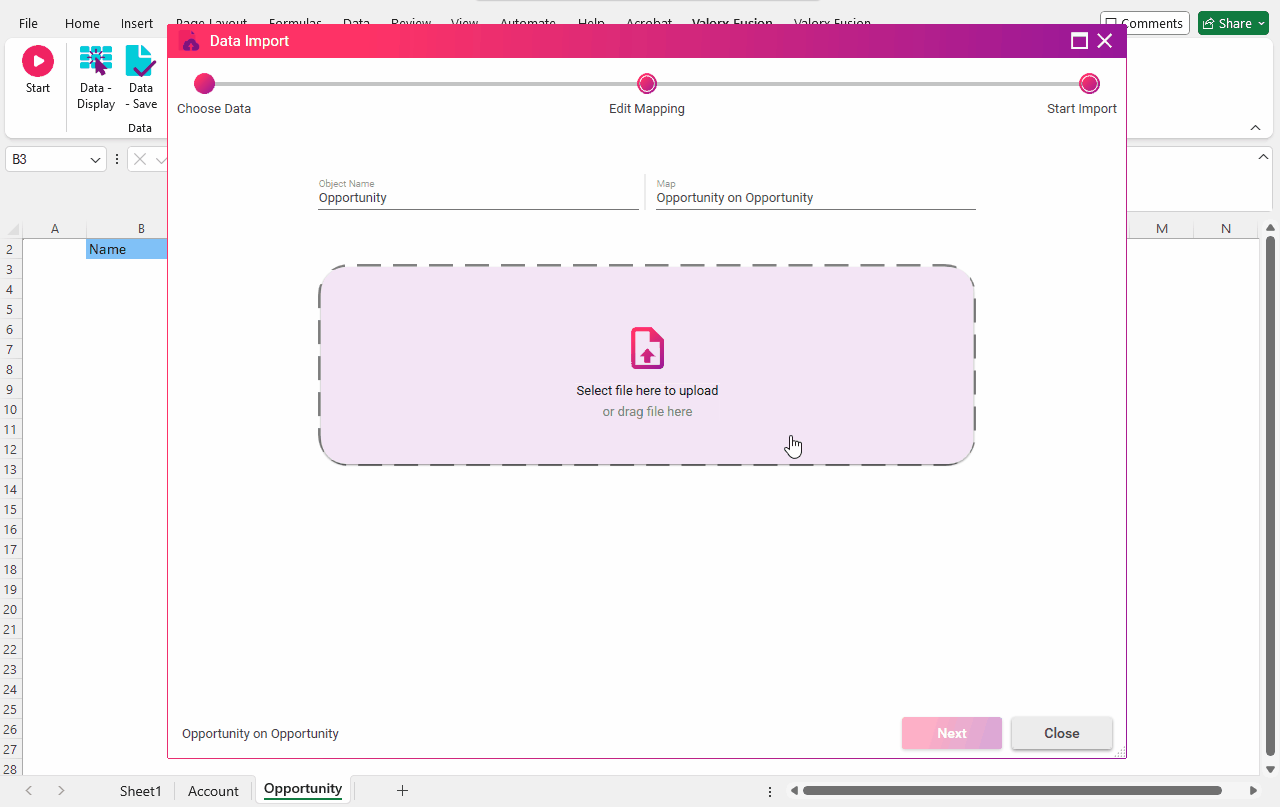Click the Comments button icon

(x=1112, y=23)
